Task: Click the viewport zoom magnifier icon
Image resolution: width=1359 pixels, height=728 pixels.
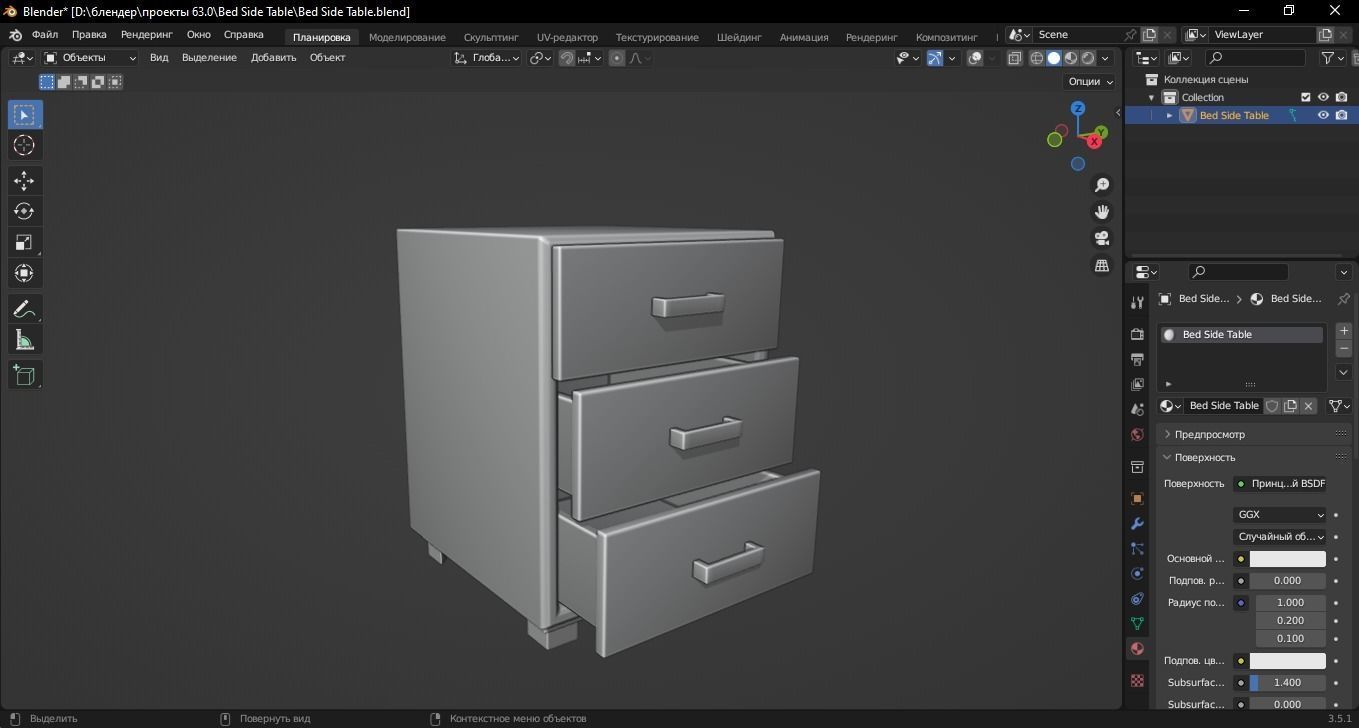Action: (x=1102, y=185)
